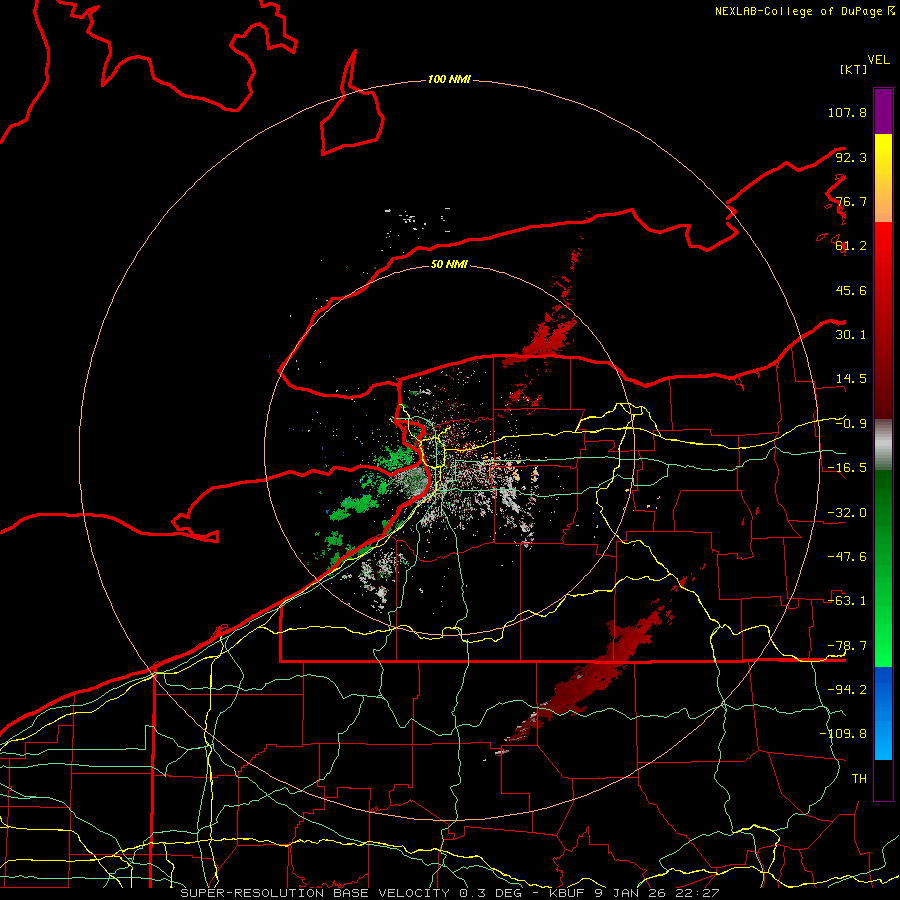The width and height of the screenshot is (900, 900).
Task: Click the '-16.5' velocity scale value
Action: click(847, 468)
